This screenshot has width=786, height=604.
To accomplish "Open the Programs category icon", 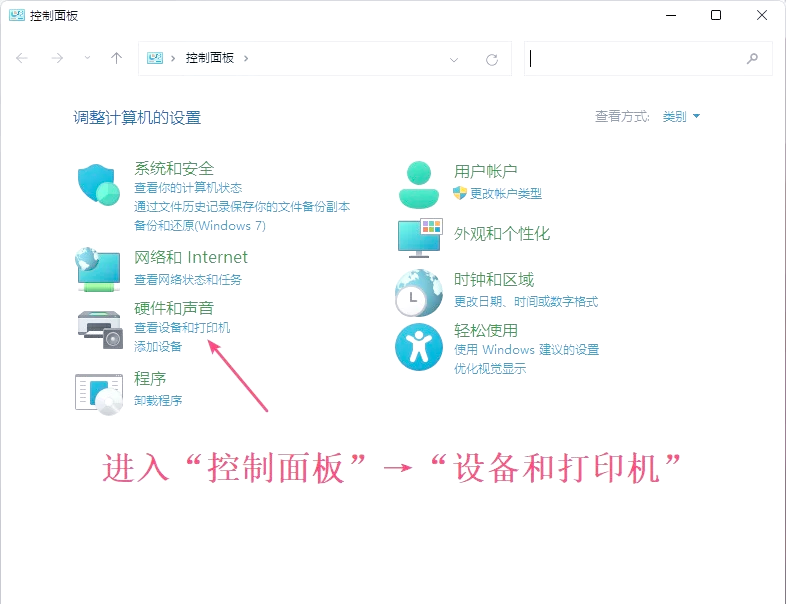I will [99, 394].
